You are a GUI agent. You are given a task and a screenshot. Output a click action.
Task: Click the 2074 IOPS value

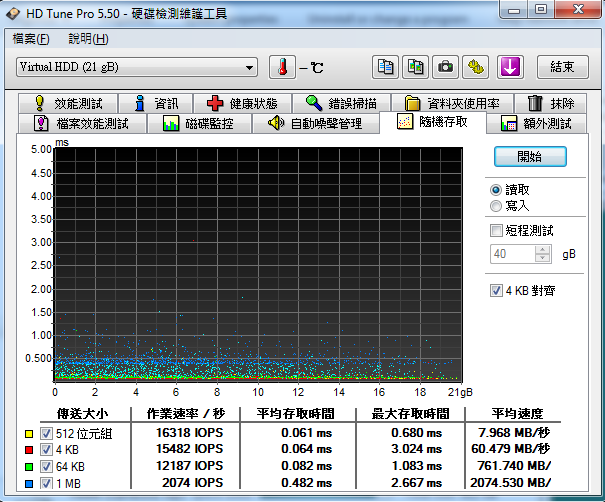coord(193,483)
